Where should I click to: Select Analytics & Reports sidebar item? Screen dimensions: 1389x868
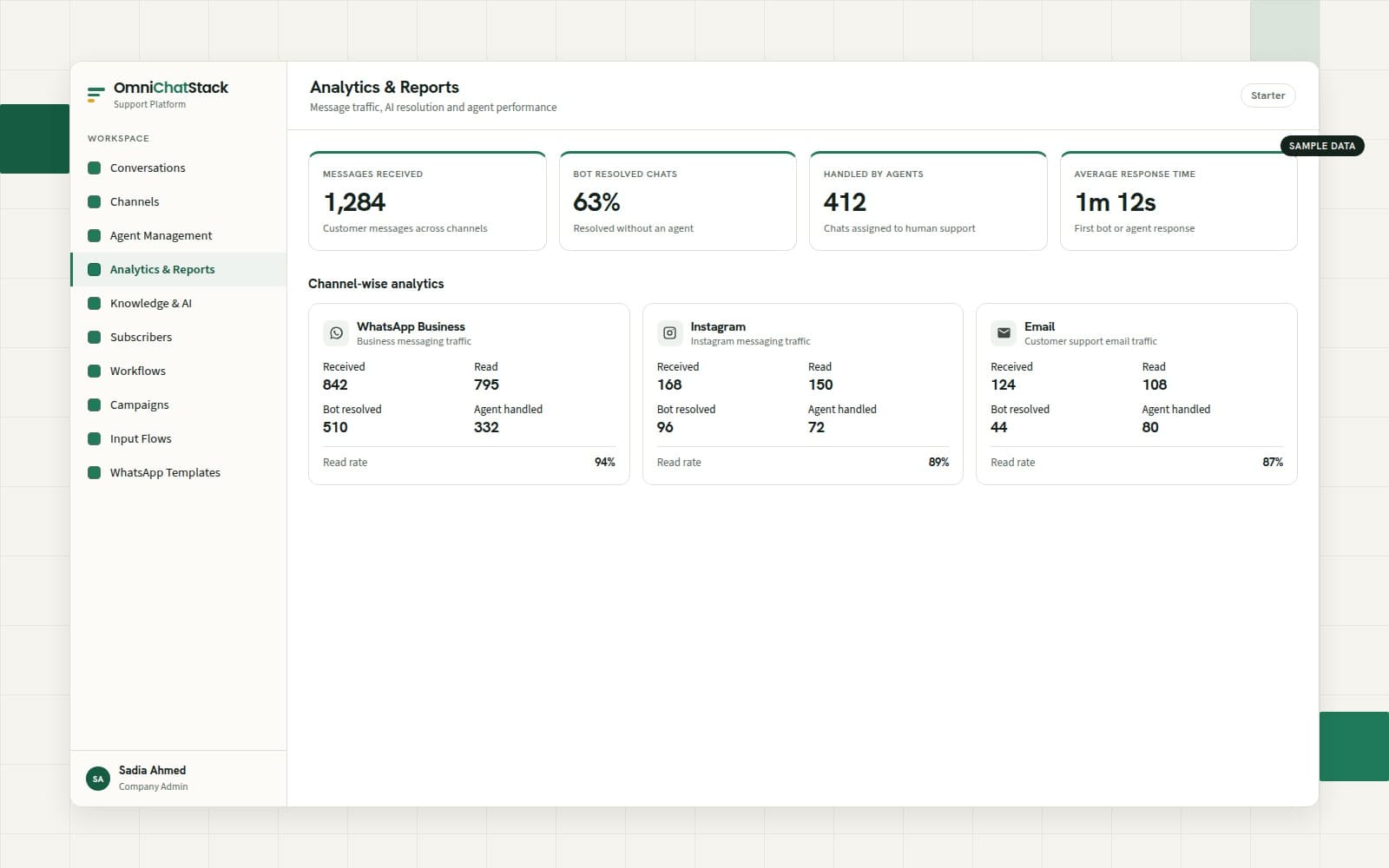pyautogui.click(x=178, y=269)
